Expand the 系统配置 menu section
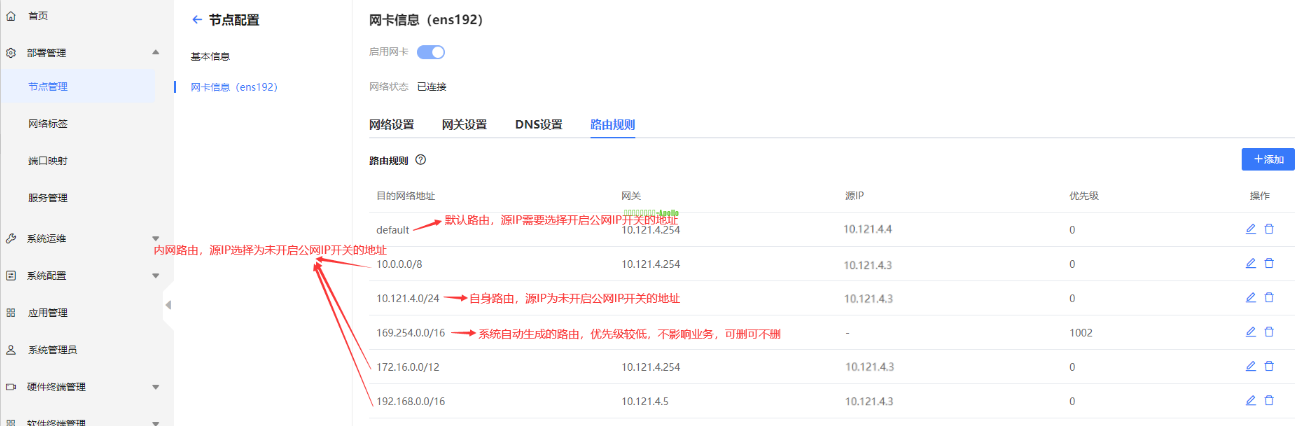1304x426 pixels. (155, 276)
